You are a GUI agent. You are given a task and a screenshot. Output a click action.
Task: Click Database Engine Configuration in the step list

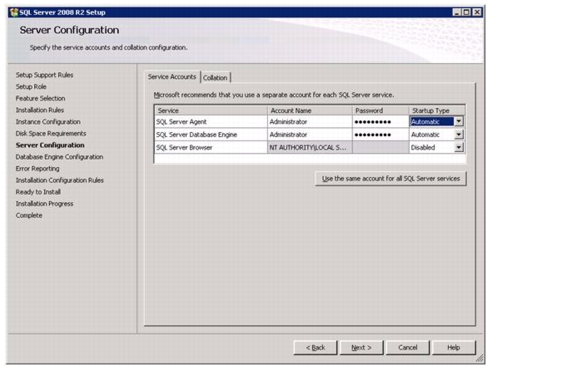point(59,157)
